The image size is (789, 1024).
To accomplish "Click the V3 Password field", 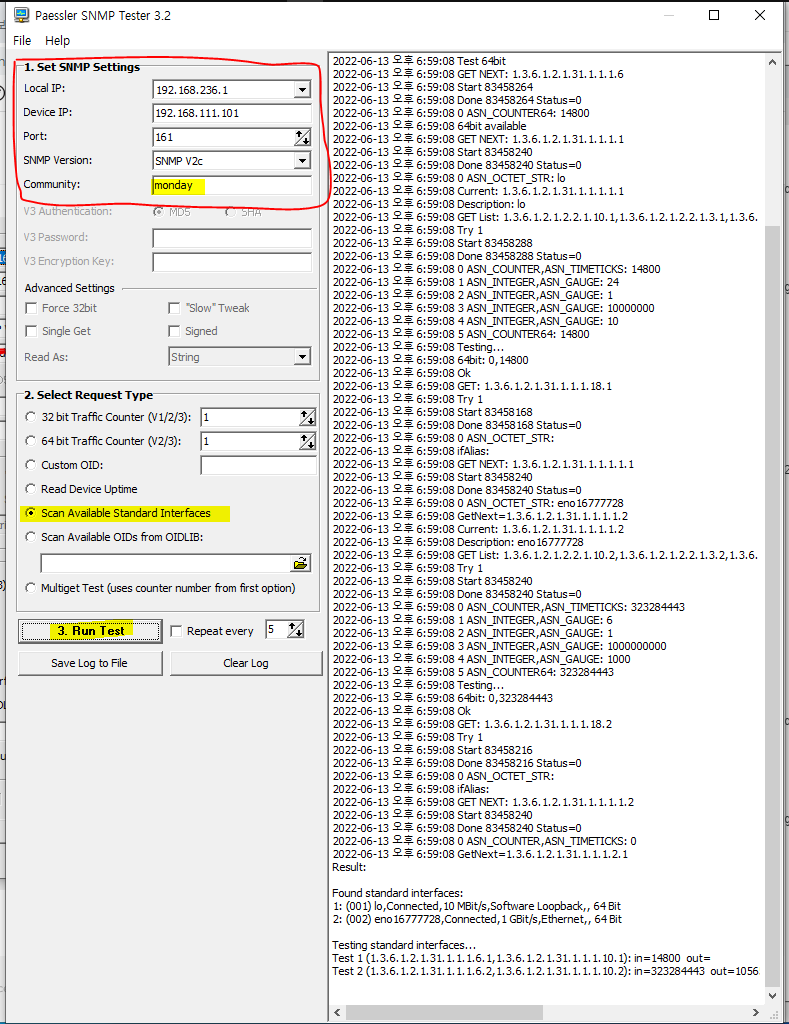I will coord(232,238).
